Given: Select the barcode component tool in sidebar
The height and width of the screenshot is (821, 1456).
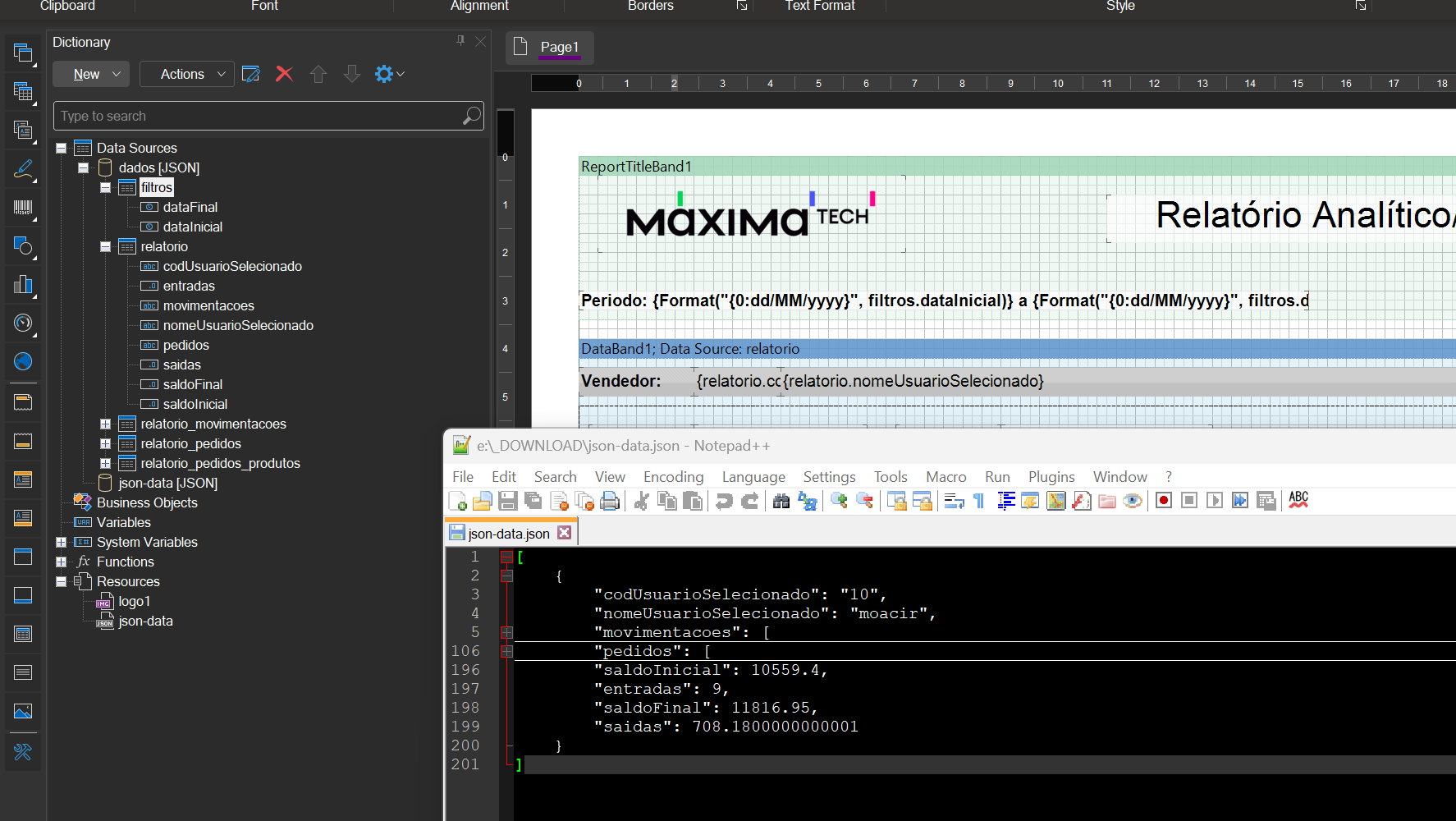Looking at the screenshot, I should (x=23, y=207).
